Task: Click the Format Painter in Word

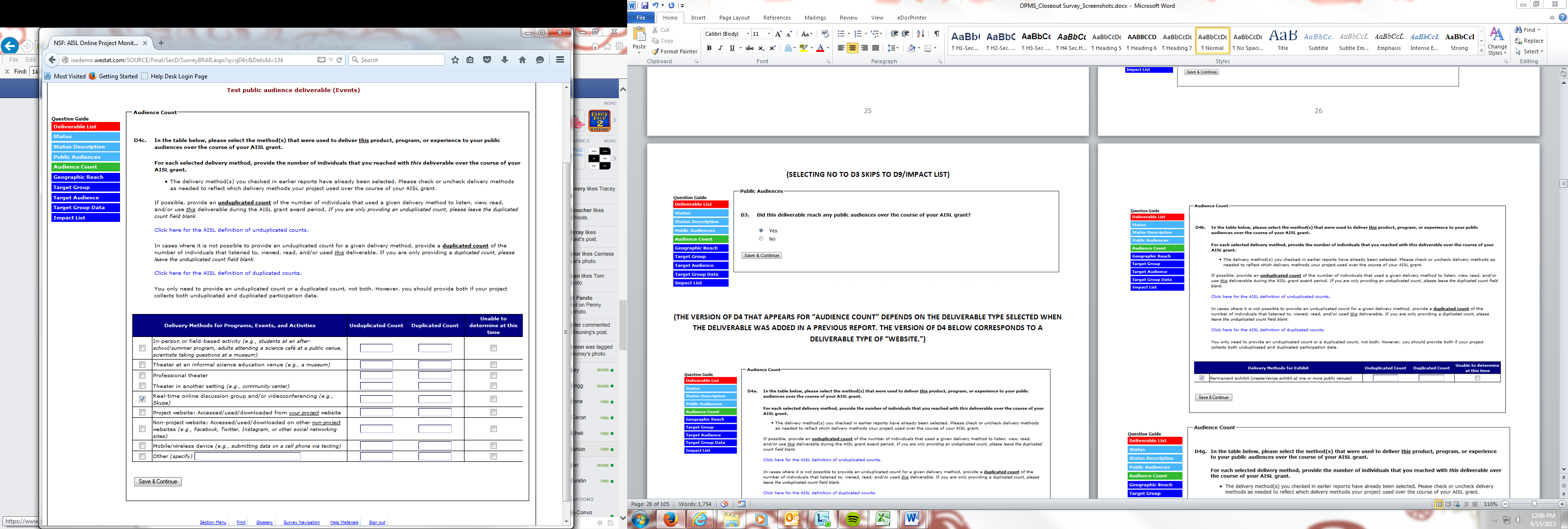Action: pos(674,52)
